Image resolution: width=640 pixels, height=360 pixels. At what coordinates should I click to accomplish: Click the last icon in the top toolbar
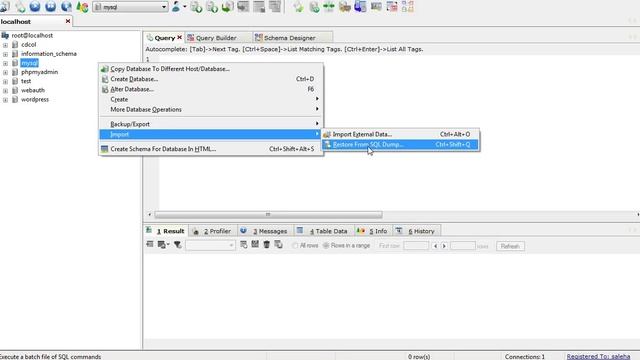click(407, 7)
